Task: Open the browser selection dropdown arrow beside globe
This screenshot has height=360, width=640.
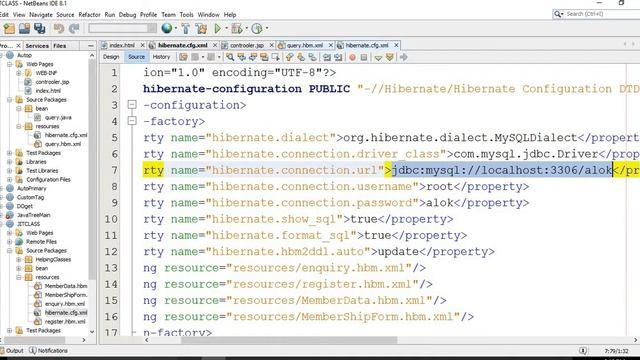Action: (x=176, y=29)
